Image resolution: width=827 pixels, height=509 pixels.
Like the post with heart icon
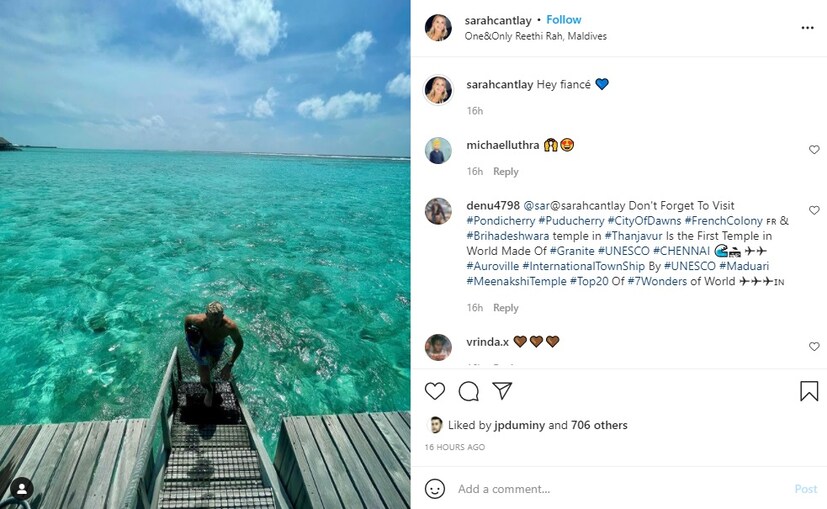pyautogui.click(x=435, y=391)
